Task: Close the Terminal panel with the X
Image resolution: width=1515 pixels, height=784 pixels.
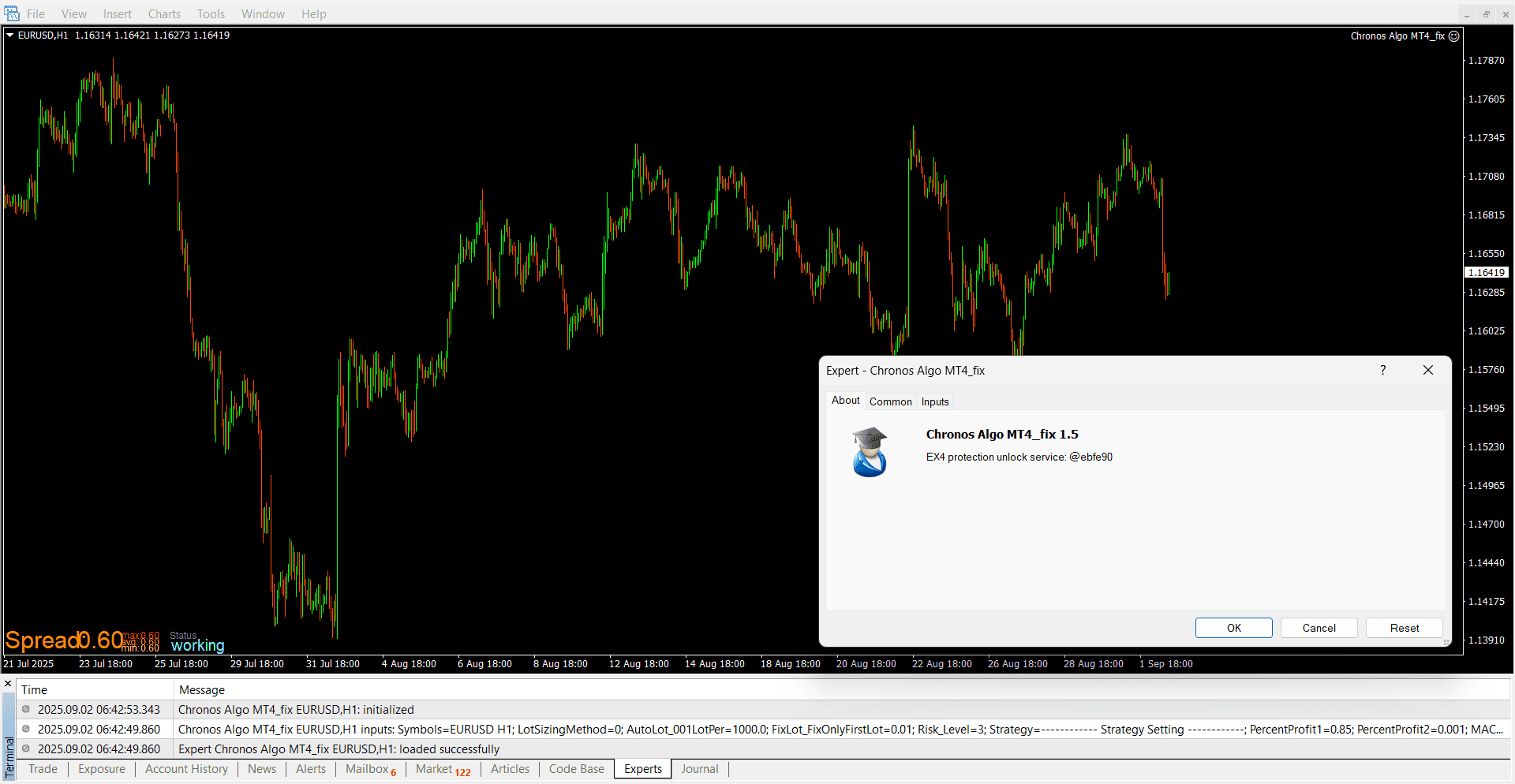Action: point(8,684)
